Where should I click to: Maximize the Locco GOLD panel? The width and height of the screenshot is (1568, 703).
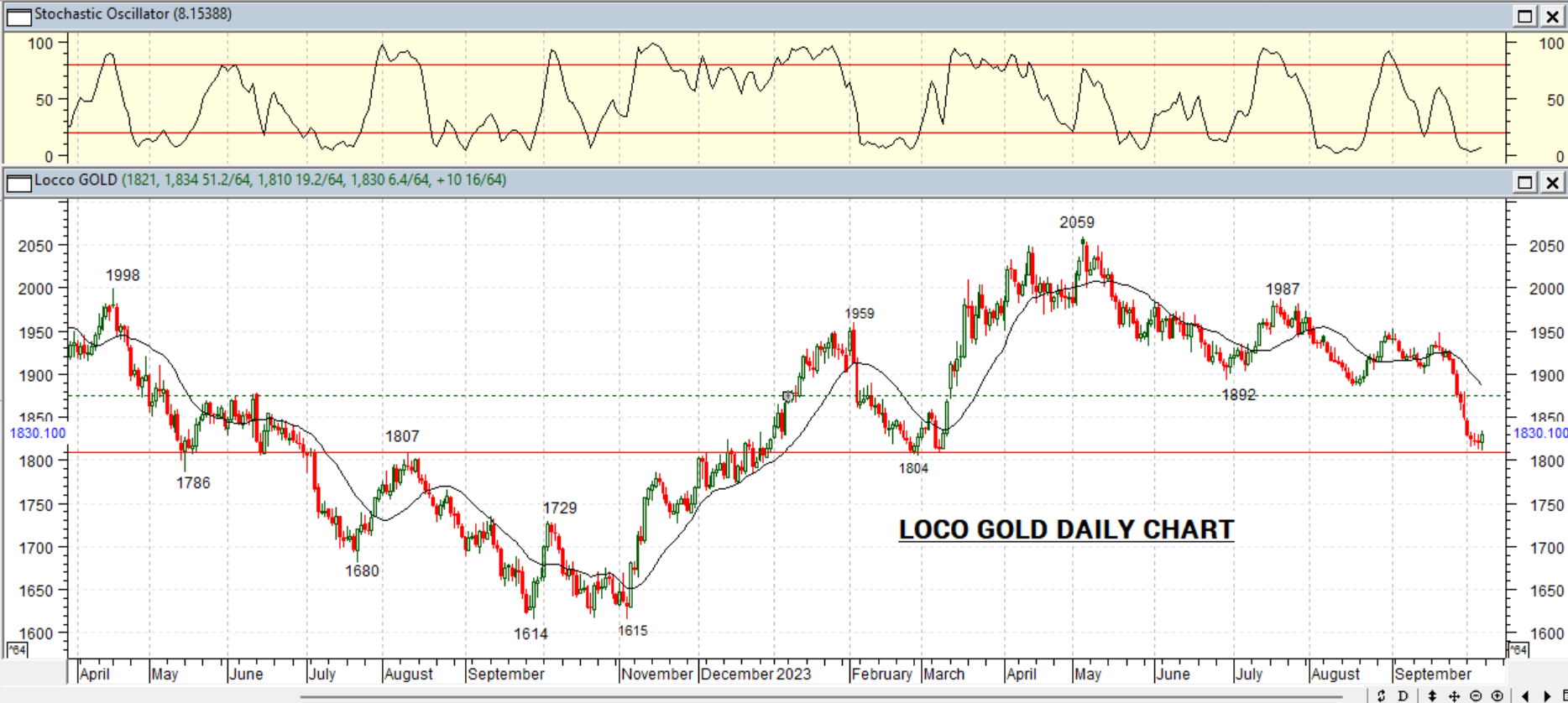coord(1525,182)
